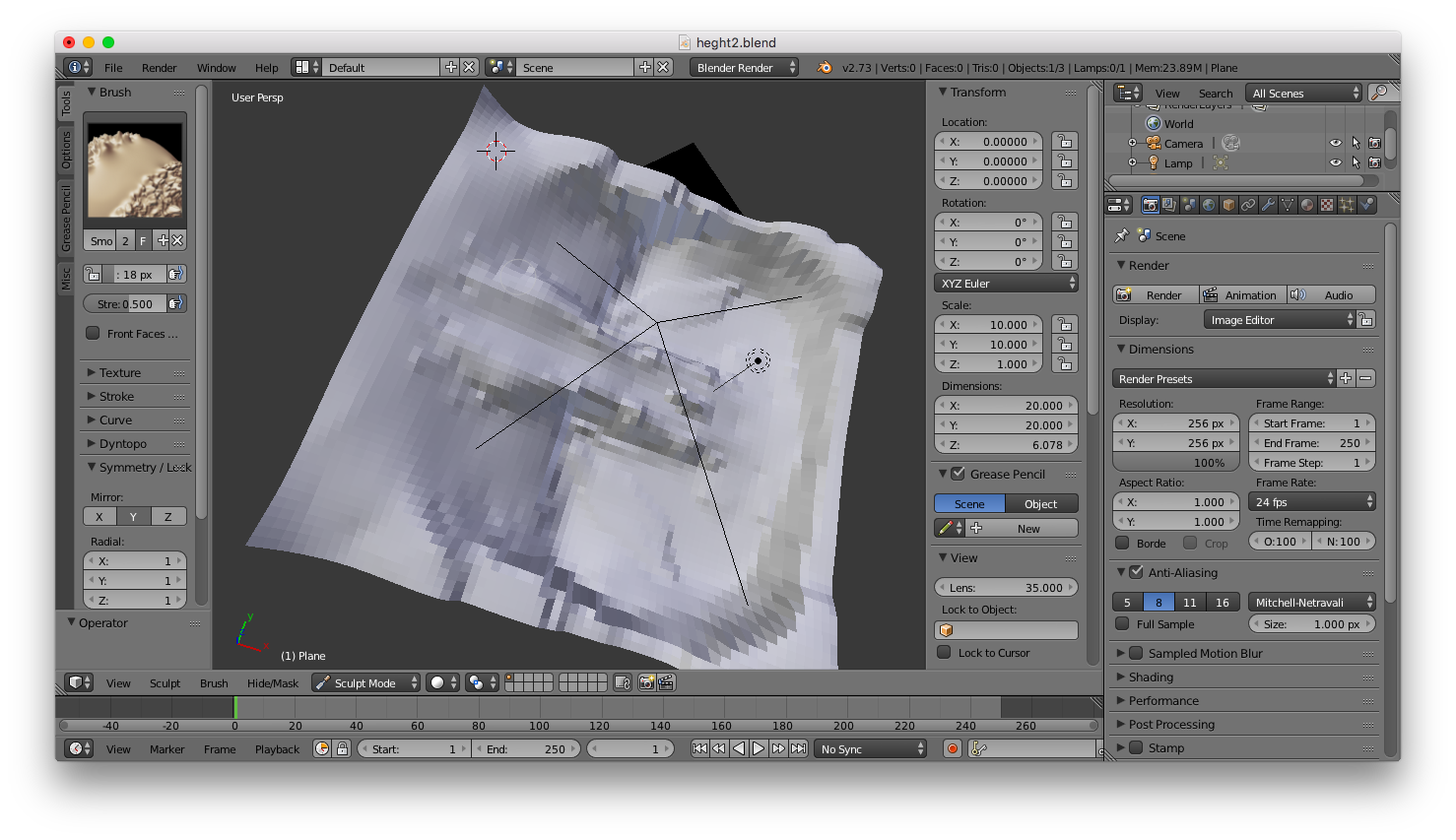Open the World properties globe tab
1456x840 pixels.
[x=1209, y=205]
